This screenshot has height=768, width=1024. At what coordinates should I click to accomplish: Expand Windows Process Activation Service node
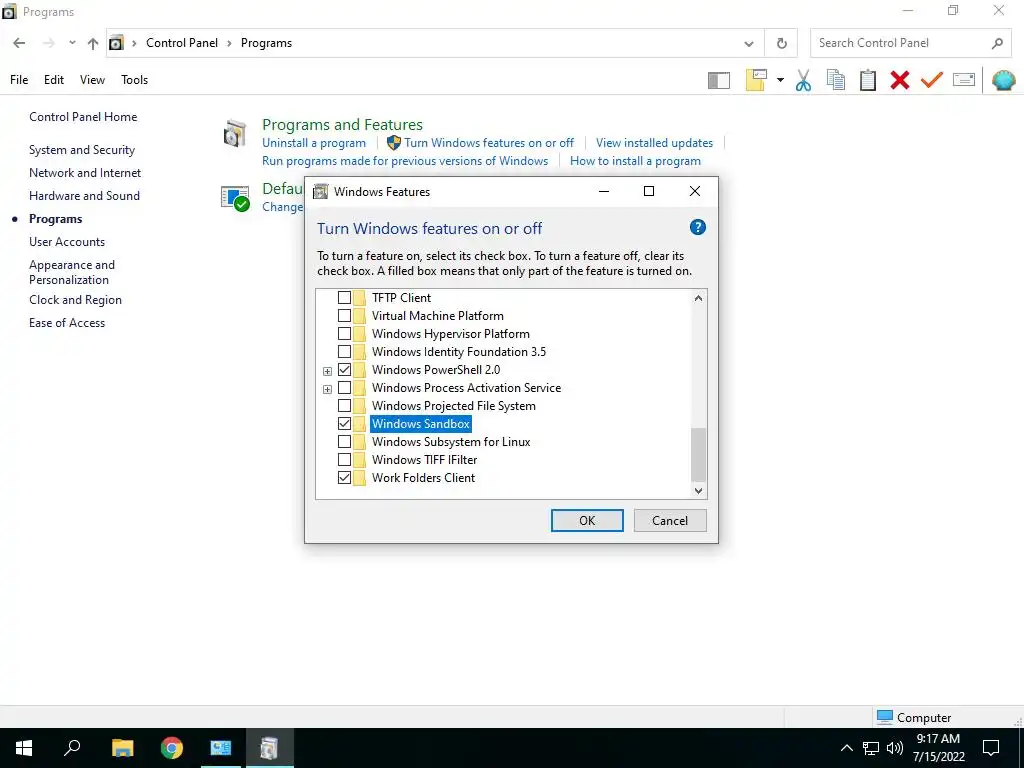click(x=327, y=389)
